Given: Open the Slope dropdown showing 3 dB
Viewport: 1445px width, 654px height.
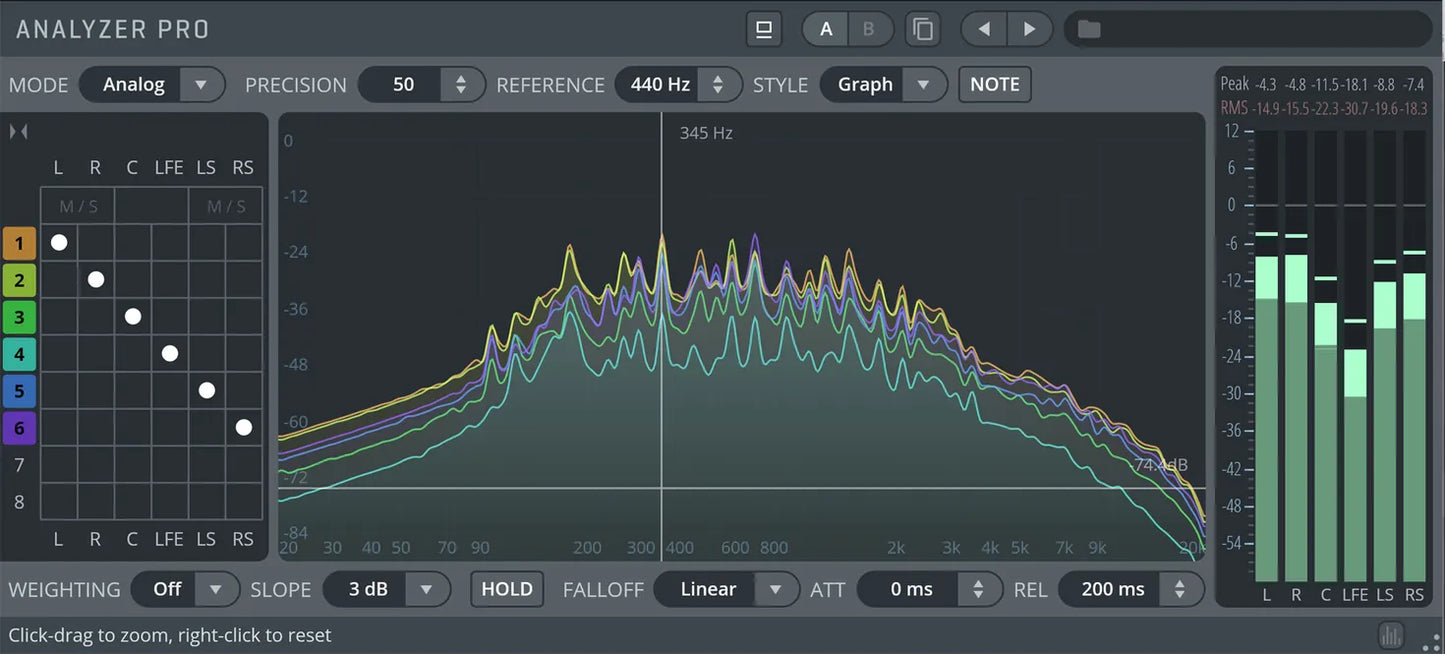Looking at the screenshot, I should click(x=387, y=589).
